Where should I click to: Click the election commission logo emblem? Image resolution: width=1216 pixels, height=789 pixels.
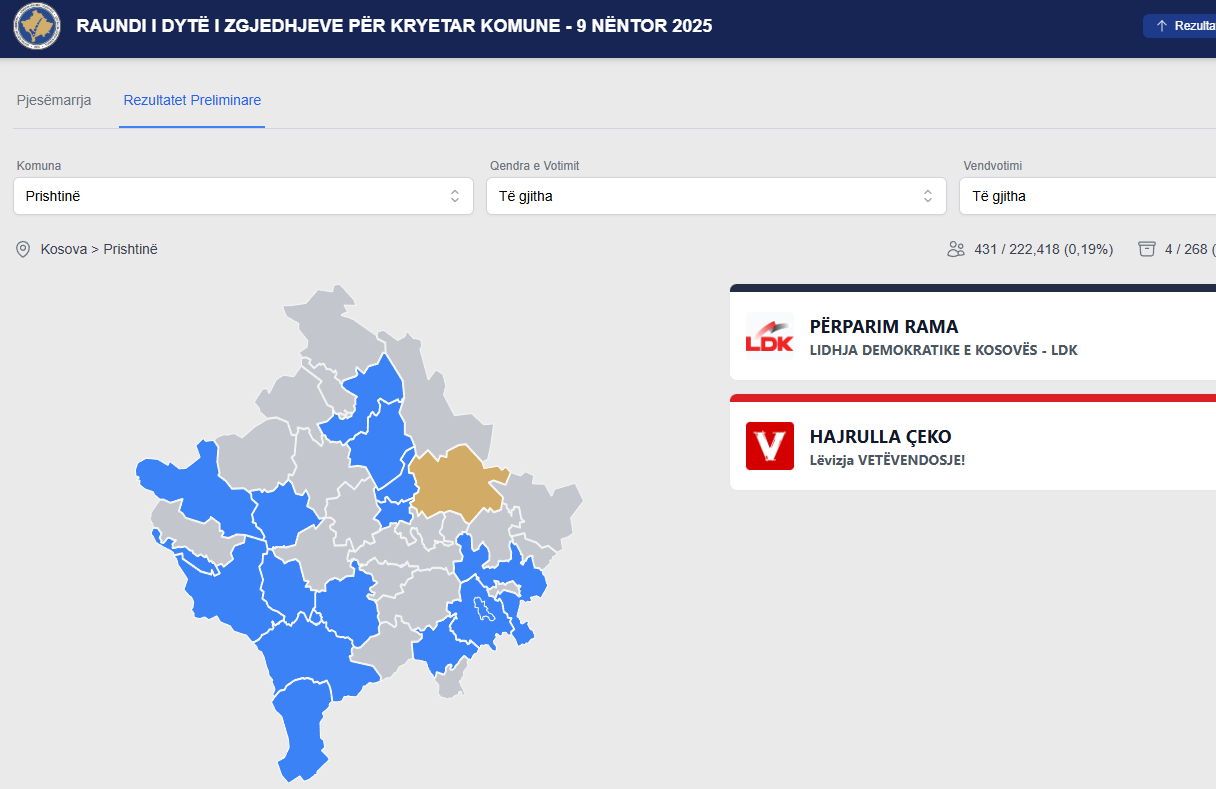pyautogui.click(x=36, y=27)
